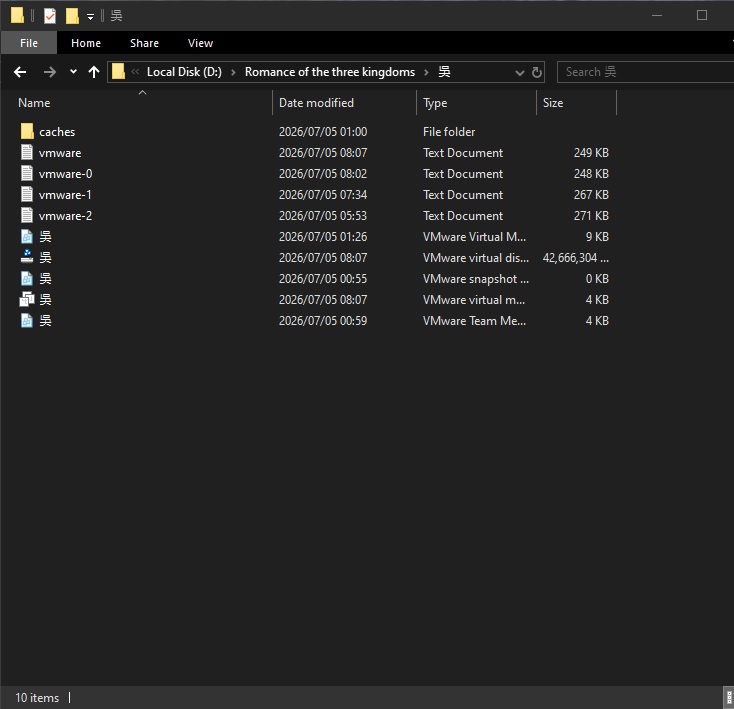734x709 pixels.
Task: Select the caches folder icon
Action: pos(27,132)
